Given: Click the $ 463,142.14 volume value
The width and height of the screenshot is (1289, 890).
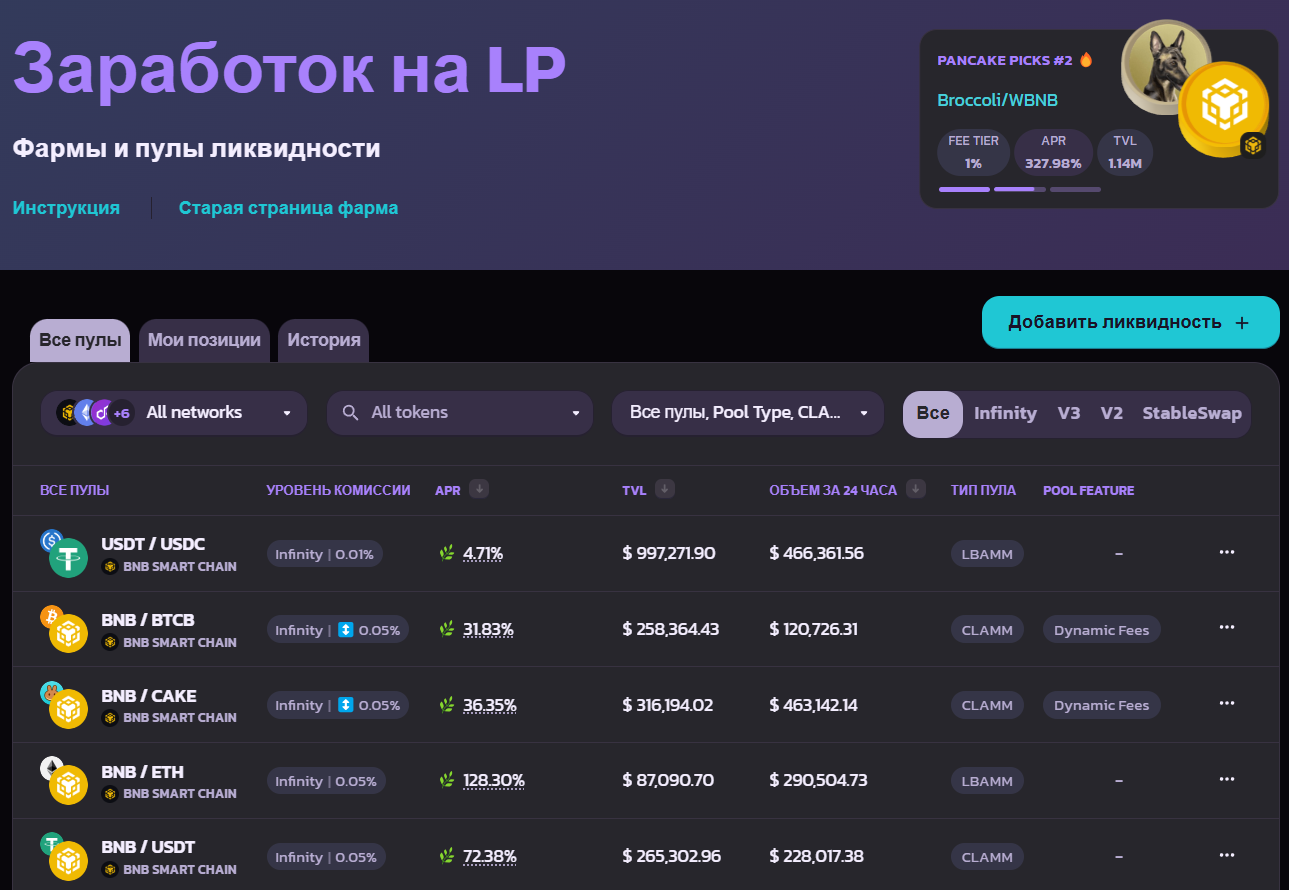Looking at the screenshot, I should 814,705.
